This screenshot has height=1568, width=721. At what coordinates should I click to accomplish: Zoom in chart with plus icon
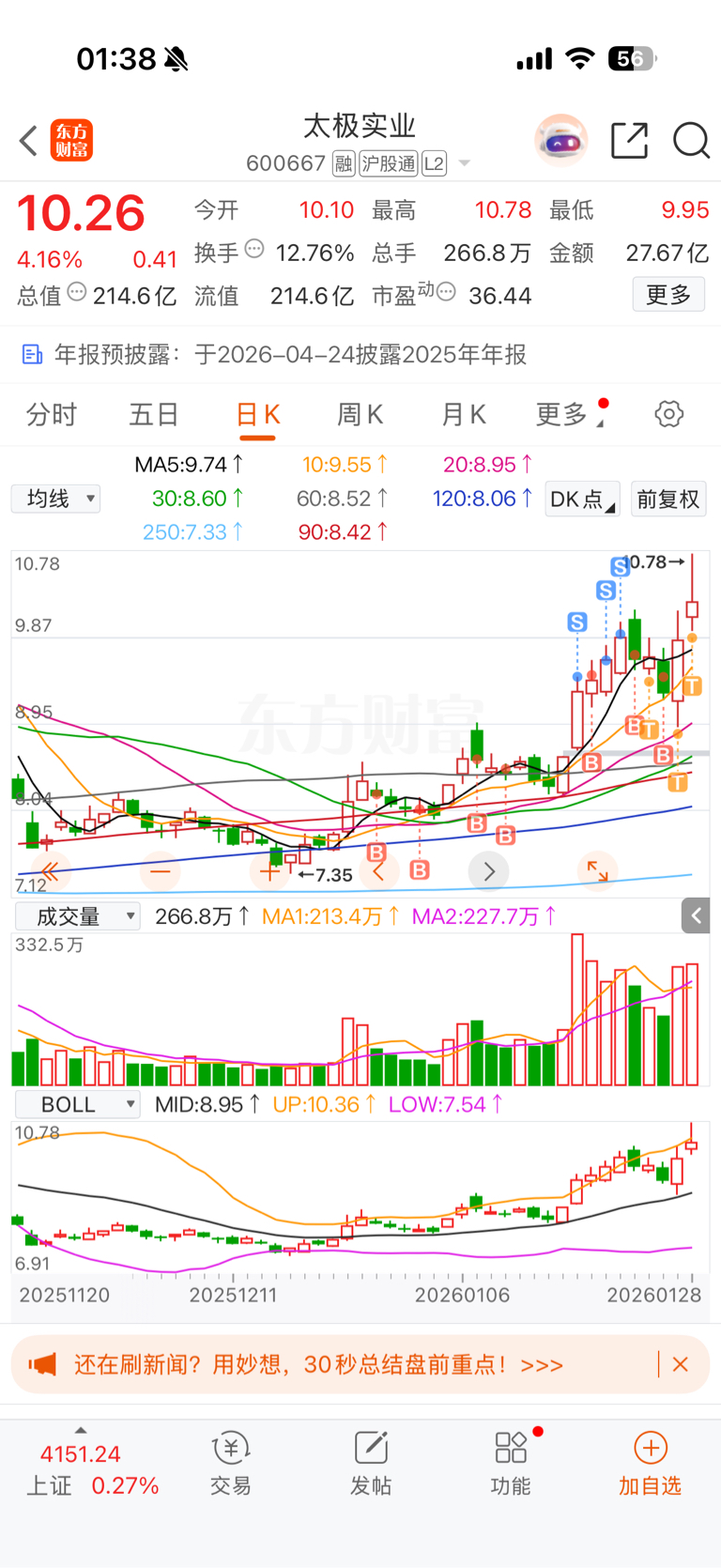pyautogui.click(x=268, y=871)
